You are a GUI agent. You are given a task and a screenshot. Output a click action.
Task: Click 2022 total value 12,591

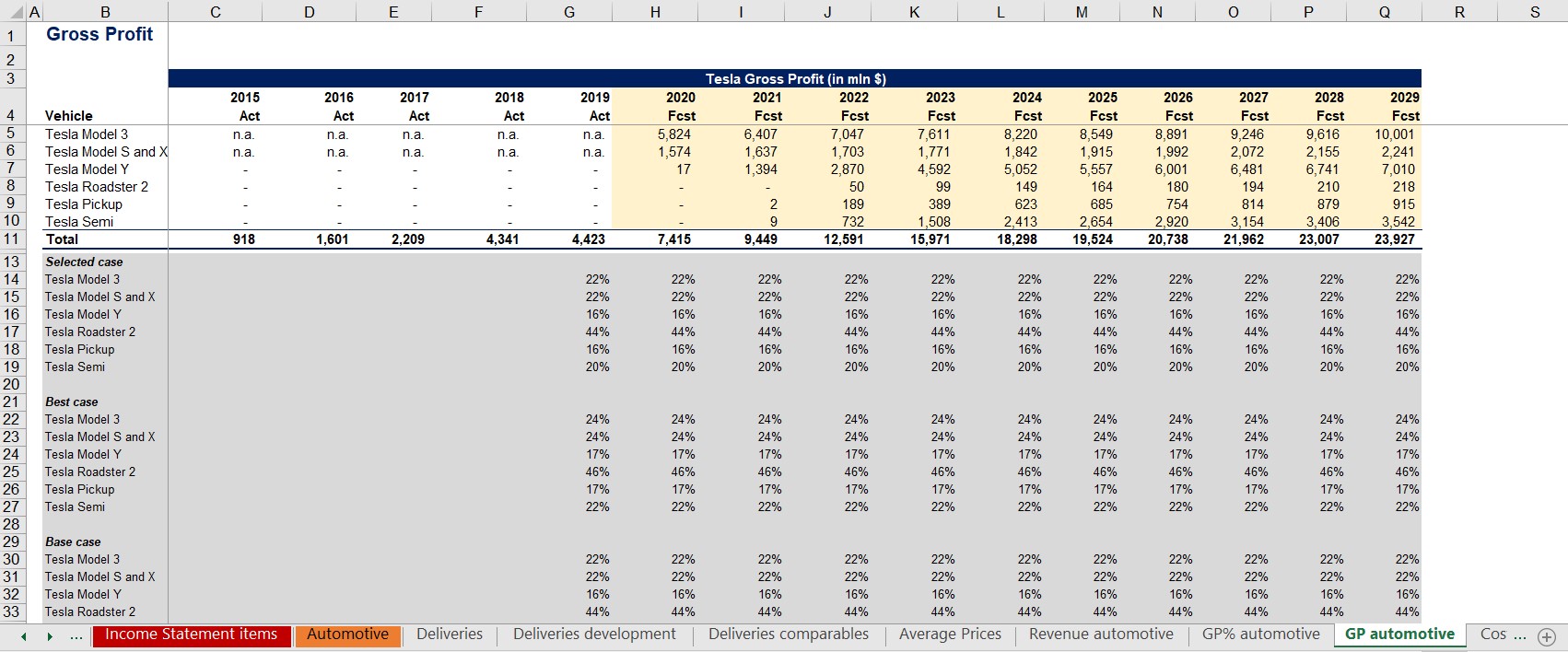[845, 239]
